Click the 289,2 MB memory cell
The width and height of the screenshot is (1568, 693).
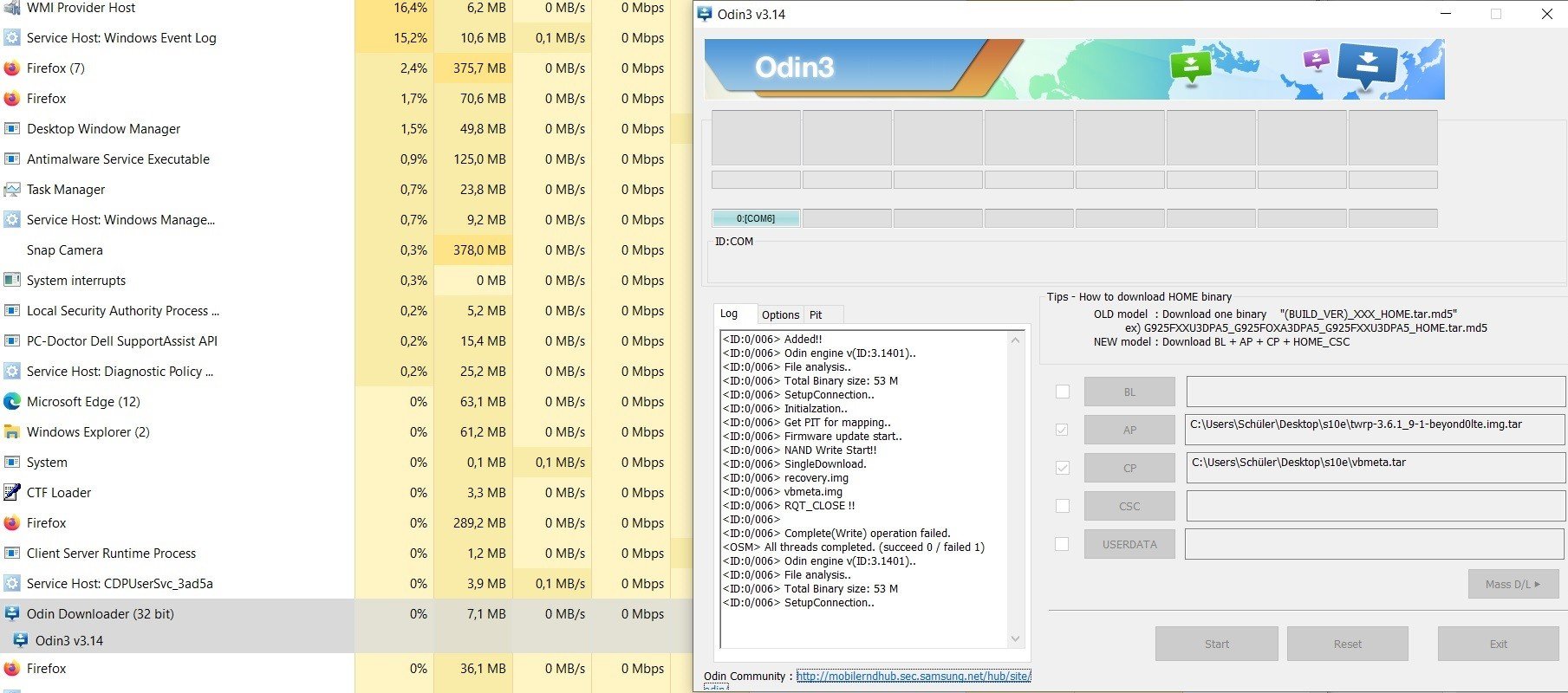click(473, 523)
